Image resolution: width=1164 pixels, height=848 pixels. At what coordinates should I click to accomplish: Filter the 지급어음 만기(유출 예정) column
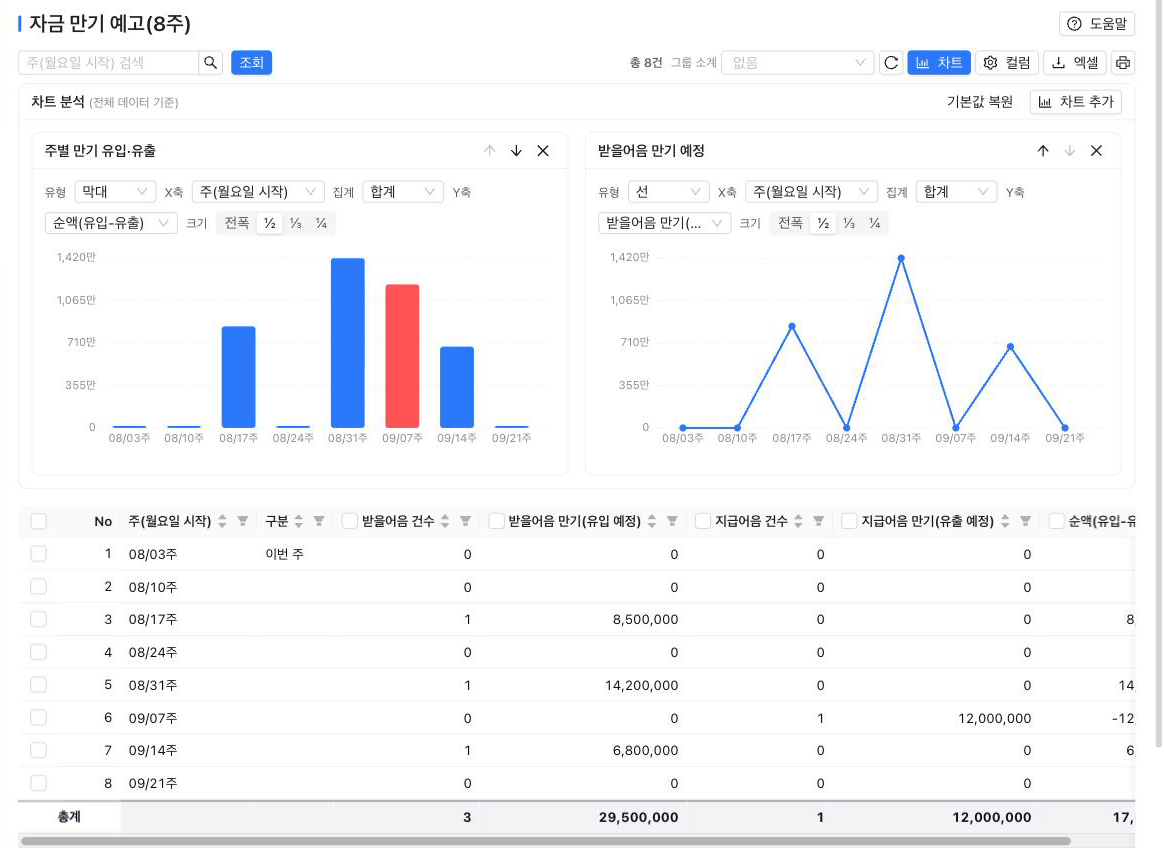pos(1025,521)
